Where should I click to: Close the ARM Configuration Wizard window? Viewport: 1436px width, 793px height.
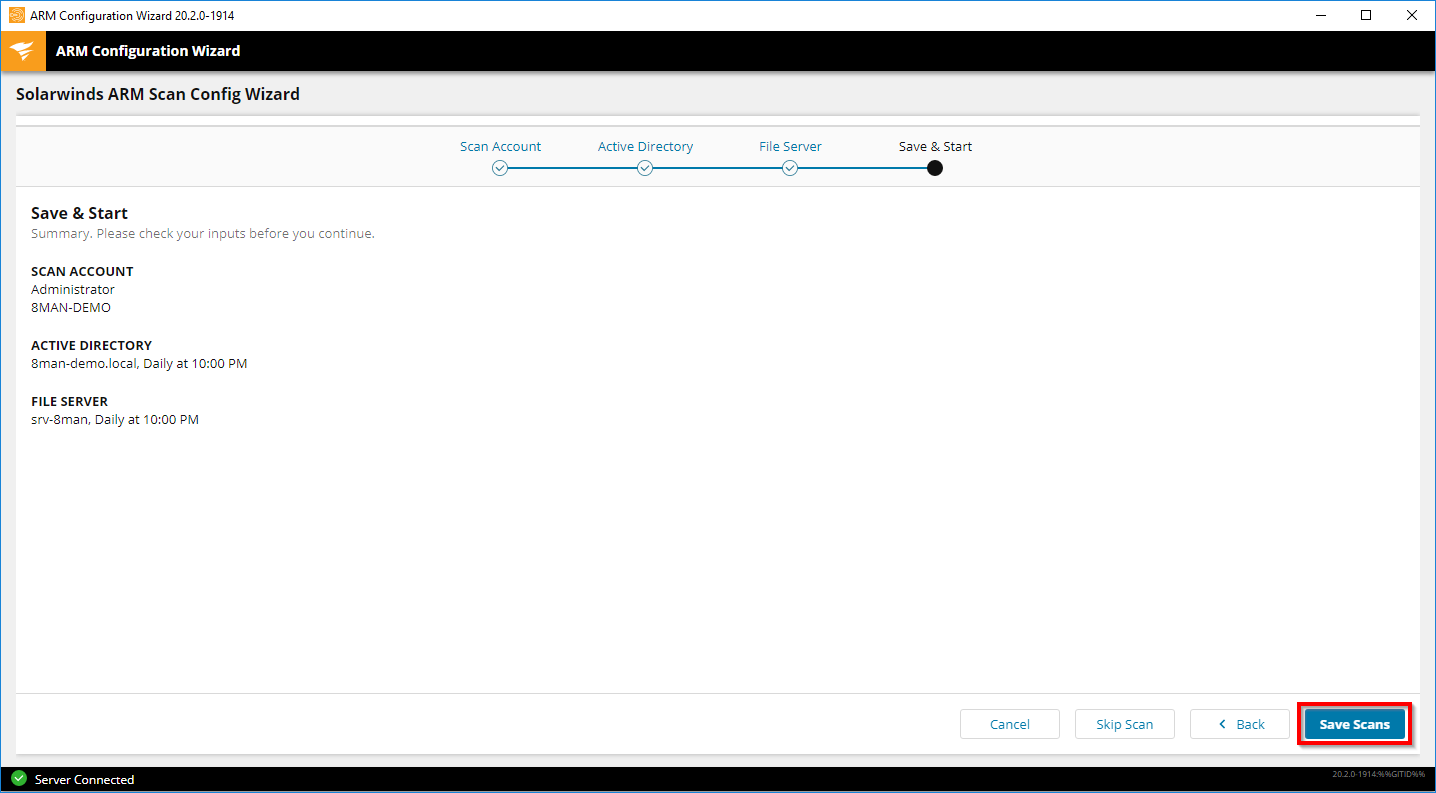1412,15
